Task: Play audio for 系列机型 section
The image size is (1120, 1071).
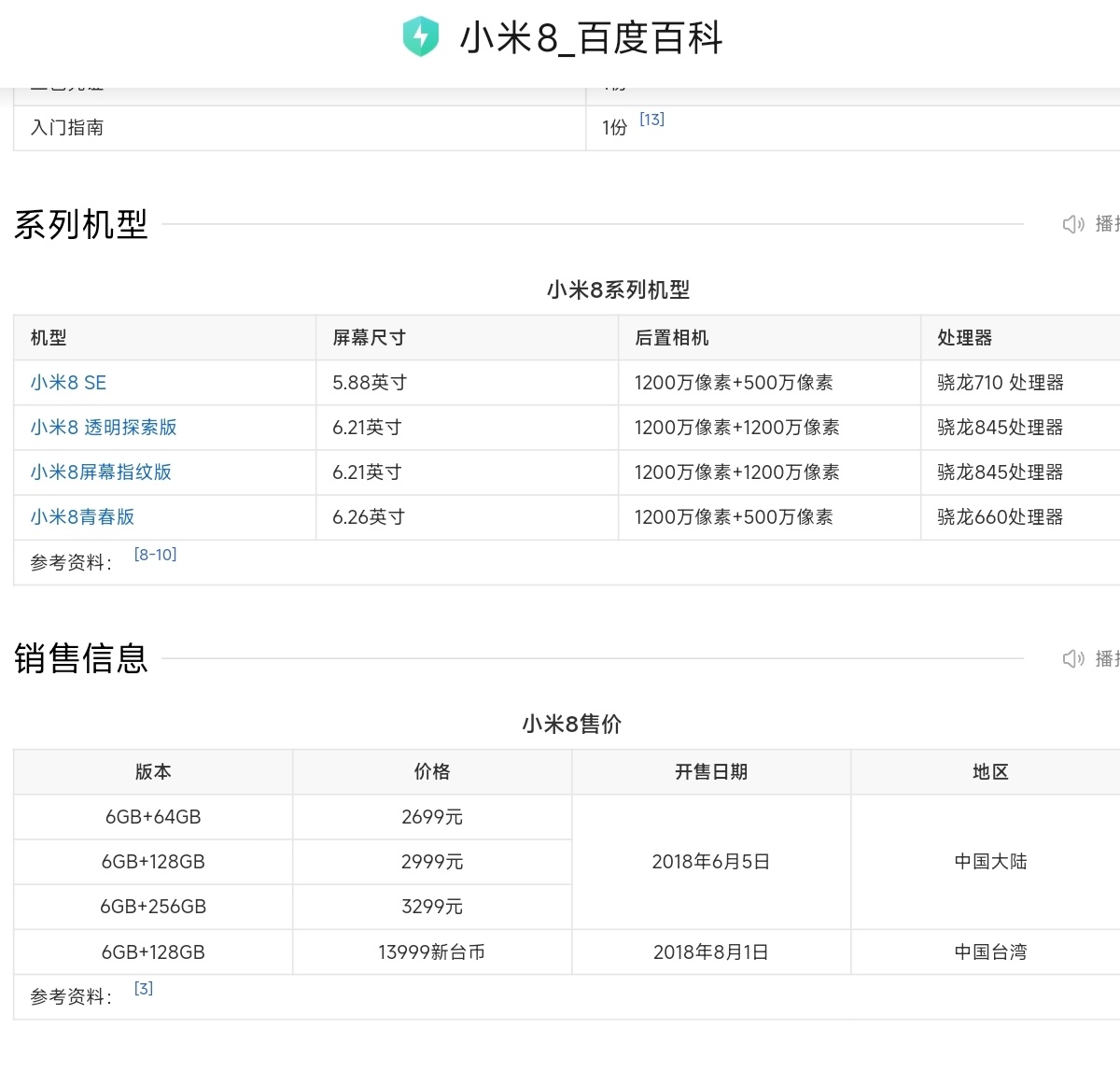Action: tap(1088, 224)
